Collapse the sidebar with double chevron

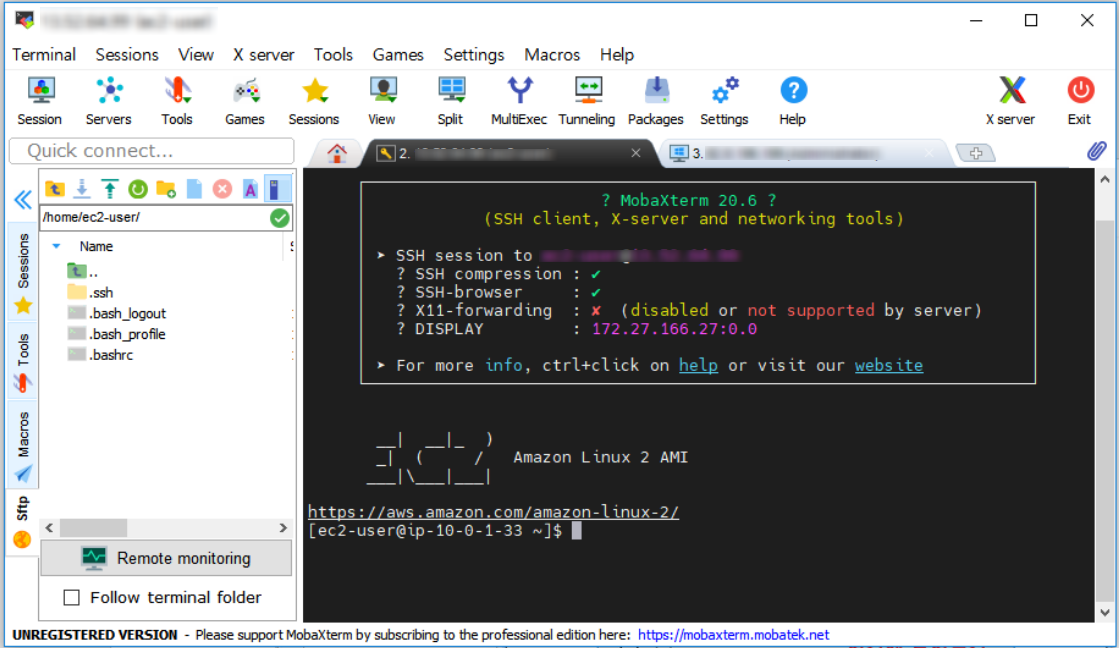point(23,199)
